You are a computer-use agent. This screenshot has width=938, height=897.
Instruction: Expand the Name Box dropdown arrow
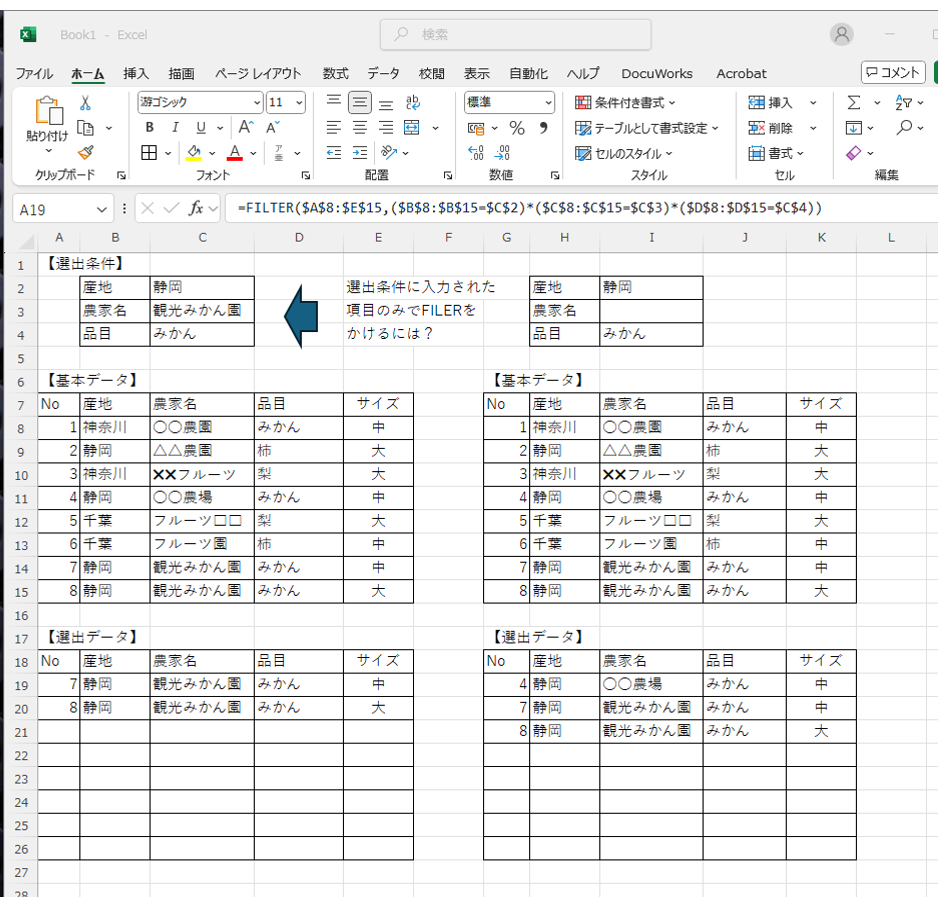pos(102,209)
